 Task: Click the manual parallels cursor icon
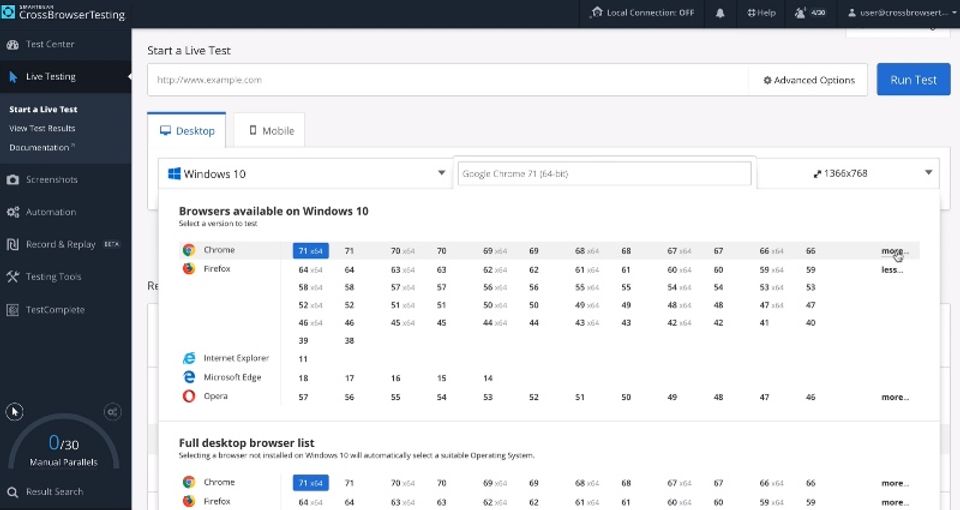click(x=15, y=411)
